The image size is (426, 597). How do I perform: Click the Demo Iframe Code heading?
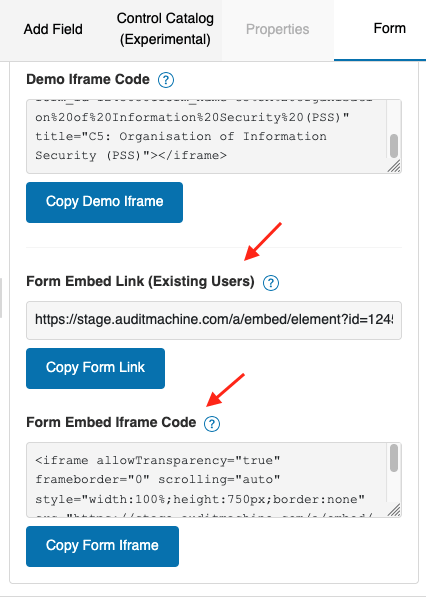click(88, 79)
